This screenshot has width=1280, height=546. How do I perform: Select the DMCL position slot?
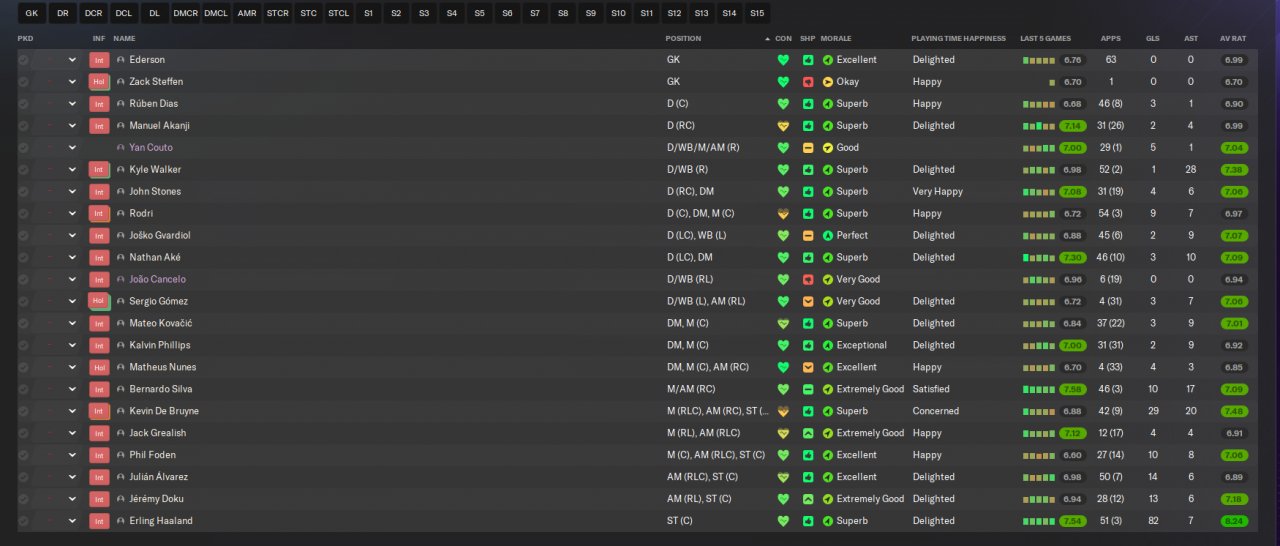[216, 13]
